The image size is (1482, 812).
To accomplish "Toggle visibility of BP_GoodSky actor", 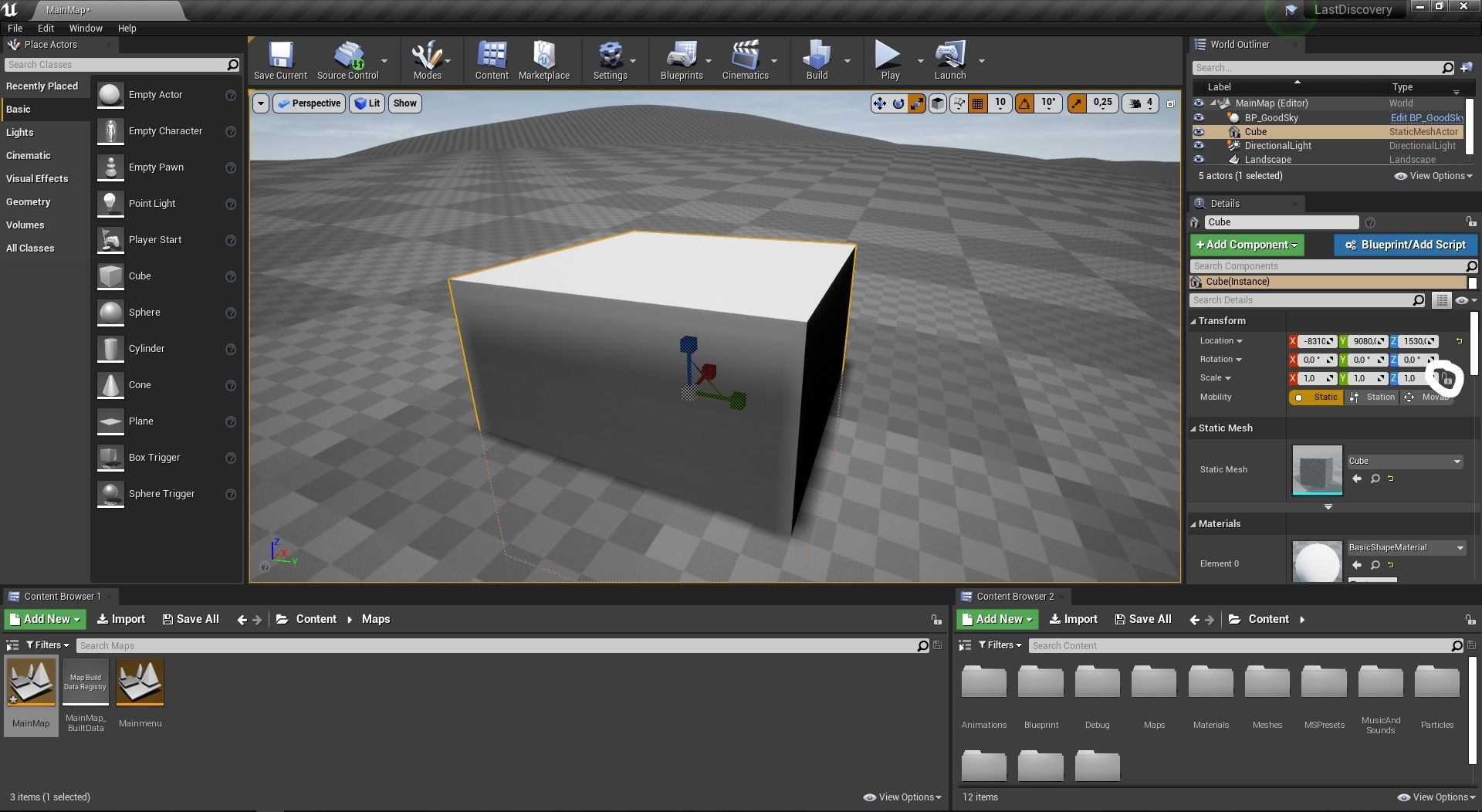I will click(x=1198, y=118).
